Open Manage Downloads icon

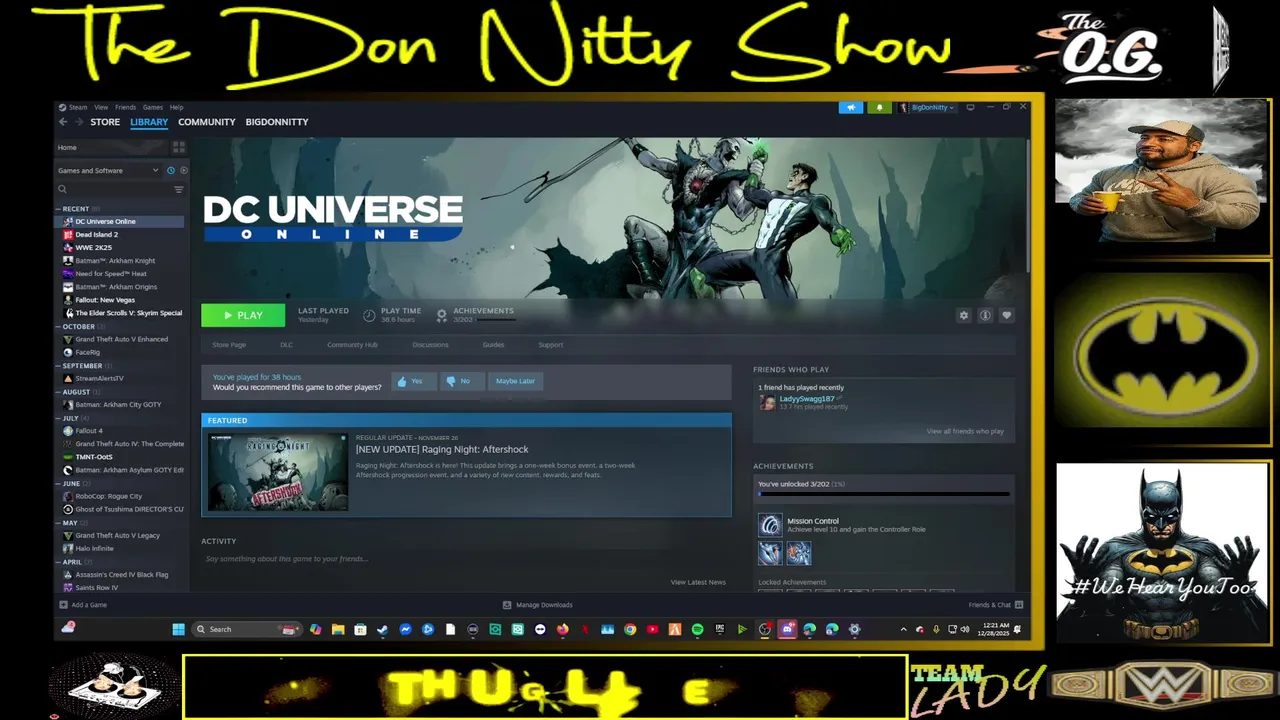coord(507,605)
